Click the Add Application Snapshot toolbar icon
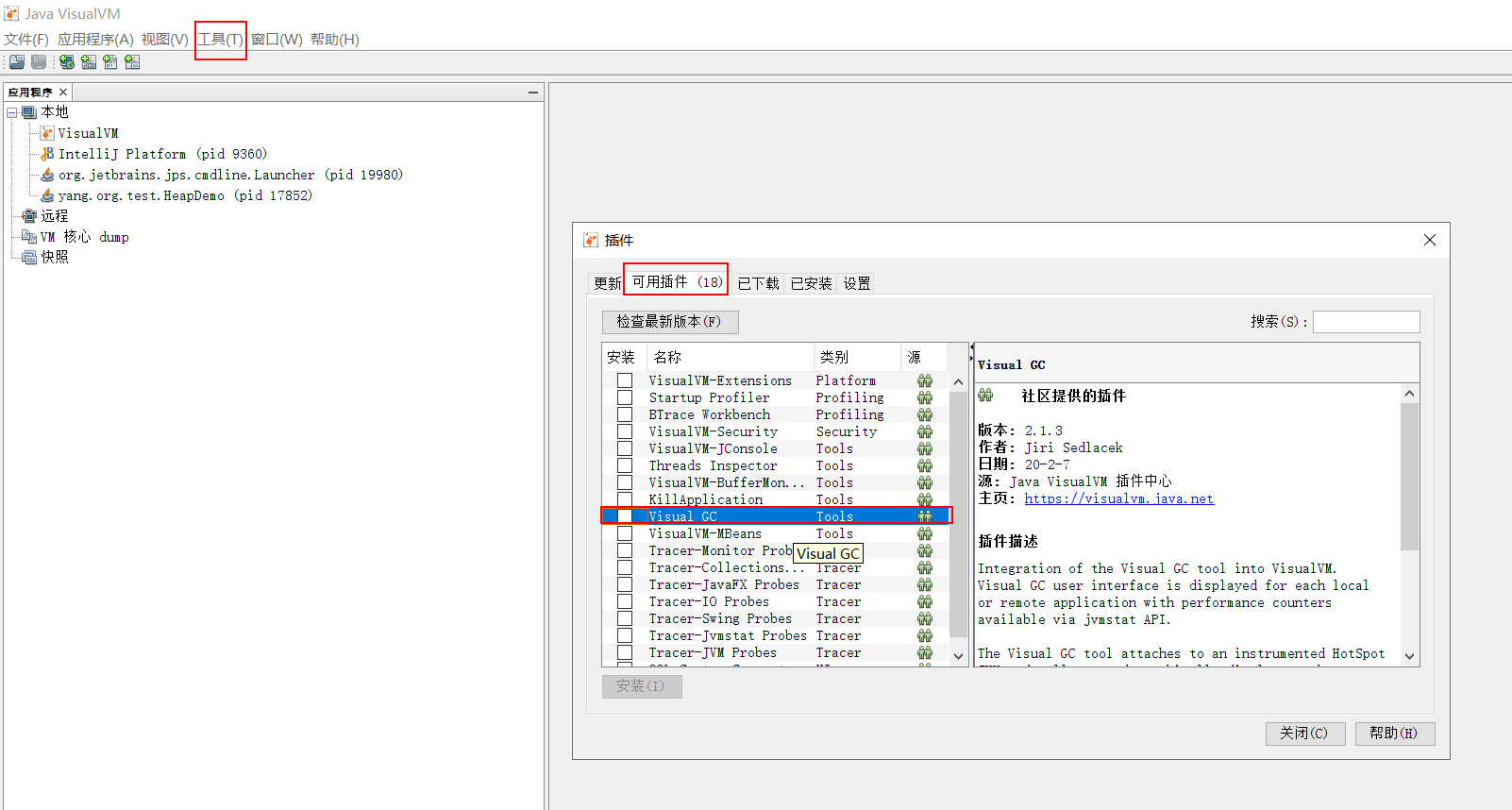Image resolution: width=1512 pixels, height=810 pixels. 132,62
